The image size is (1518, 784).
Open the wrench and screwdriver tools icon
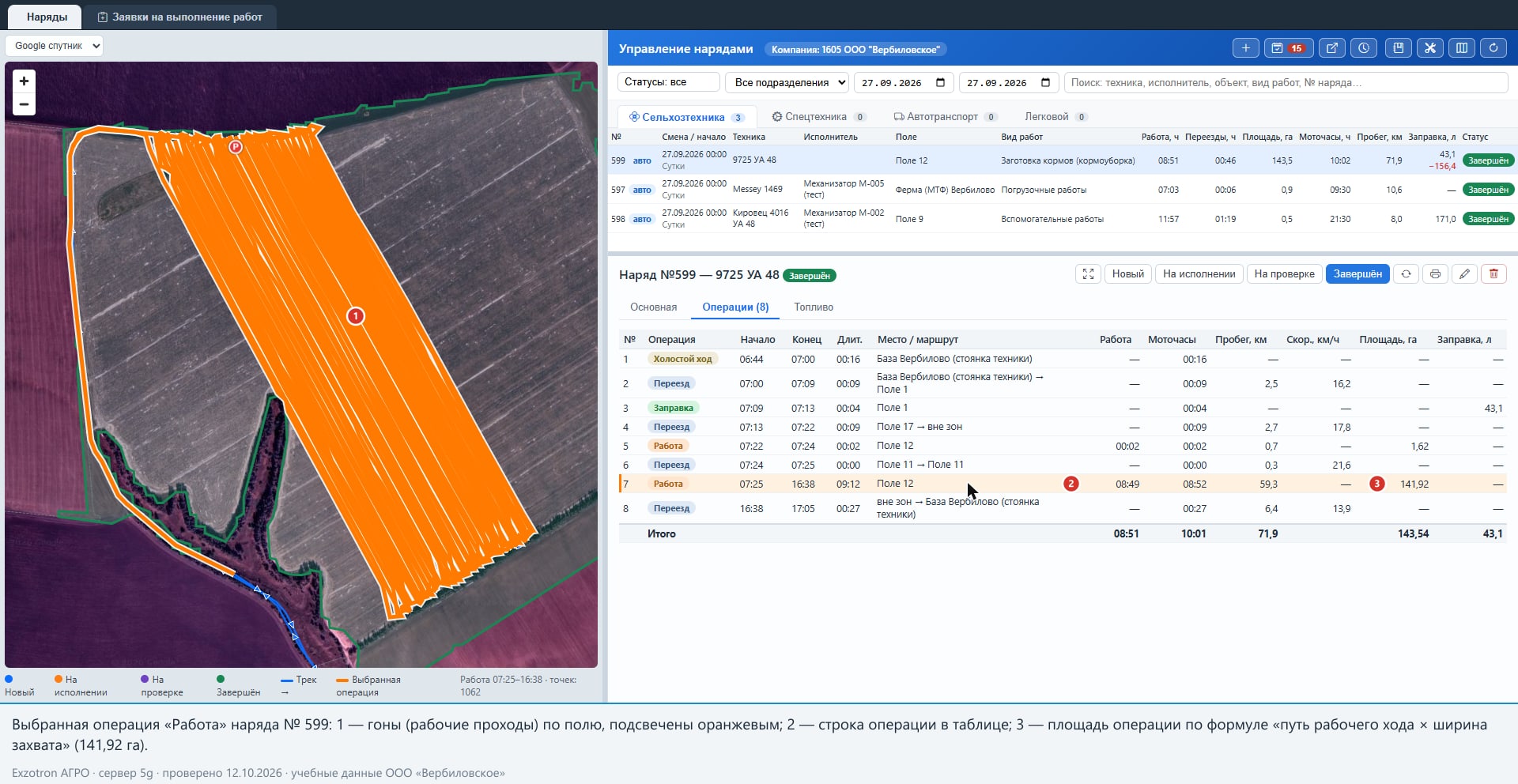(1430, 48)
